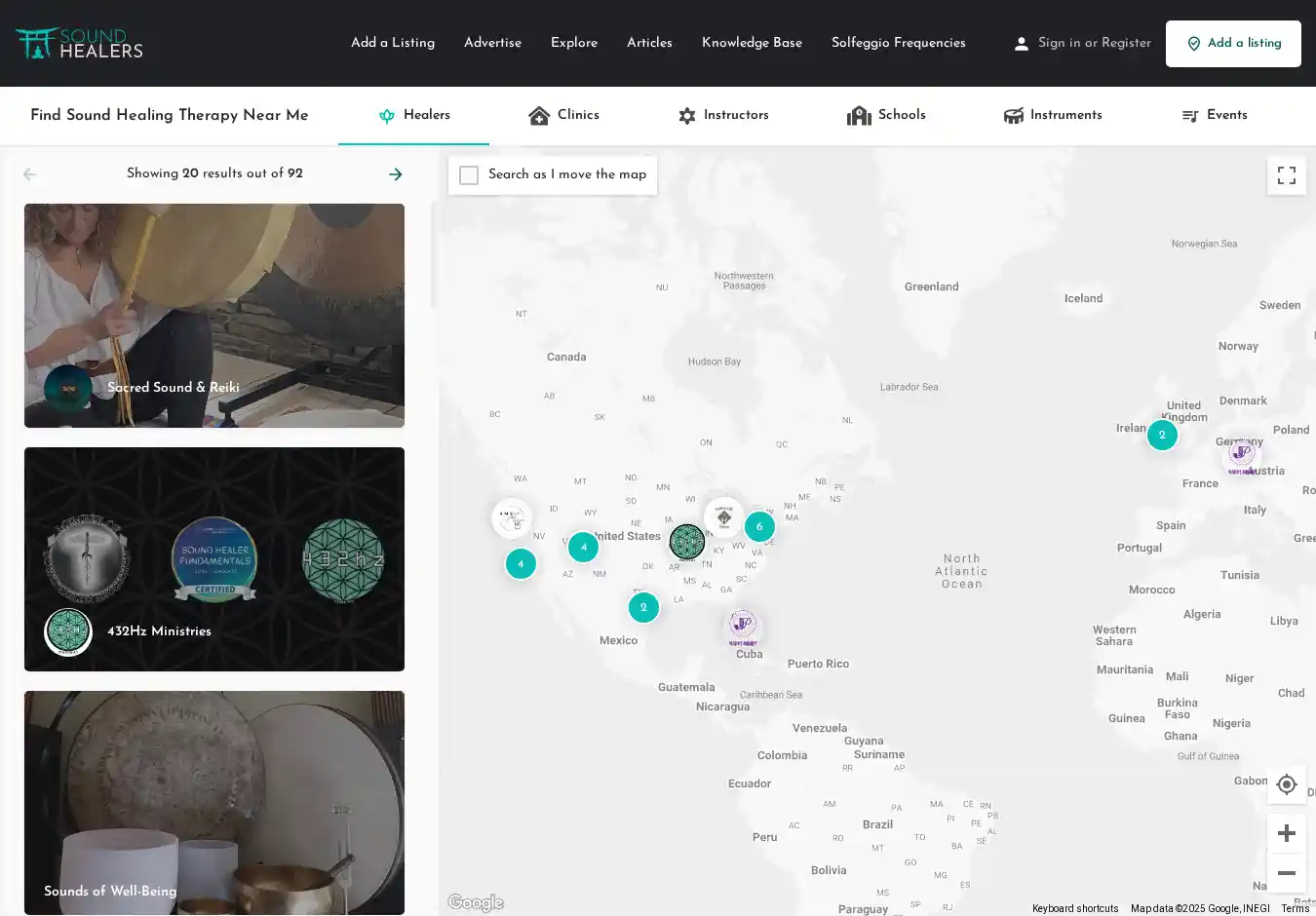Switch to the Clinics tab

click(563, 115)
